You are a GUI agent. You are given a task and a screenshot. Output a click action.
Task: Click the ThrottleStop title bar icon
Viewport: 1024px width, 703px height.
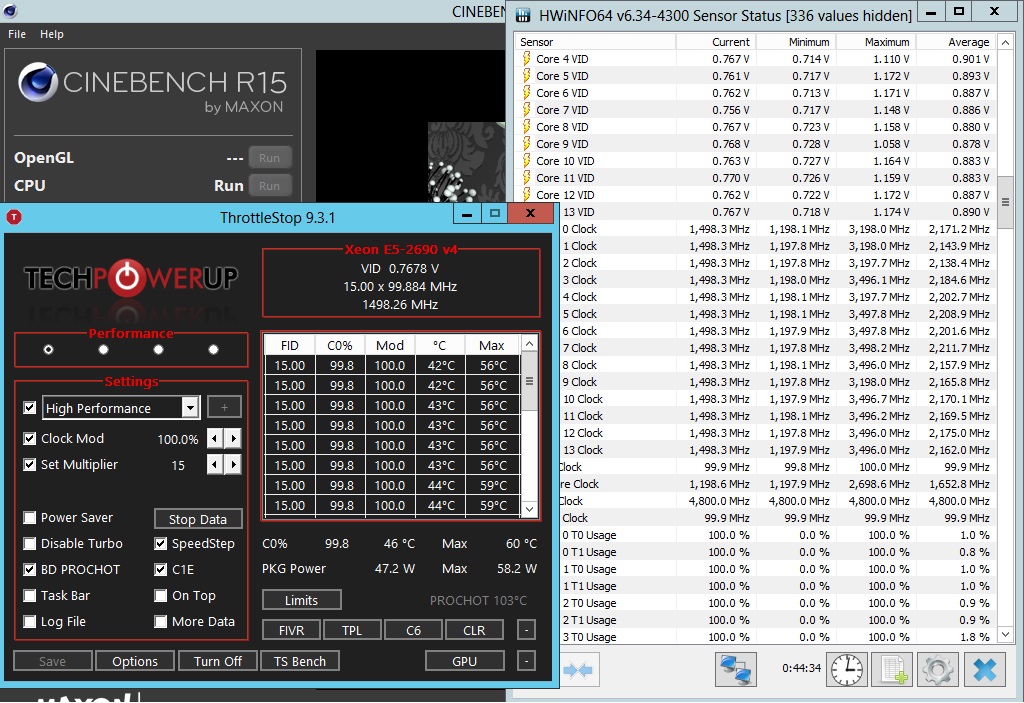(14, 218)
